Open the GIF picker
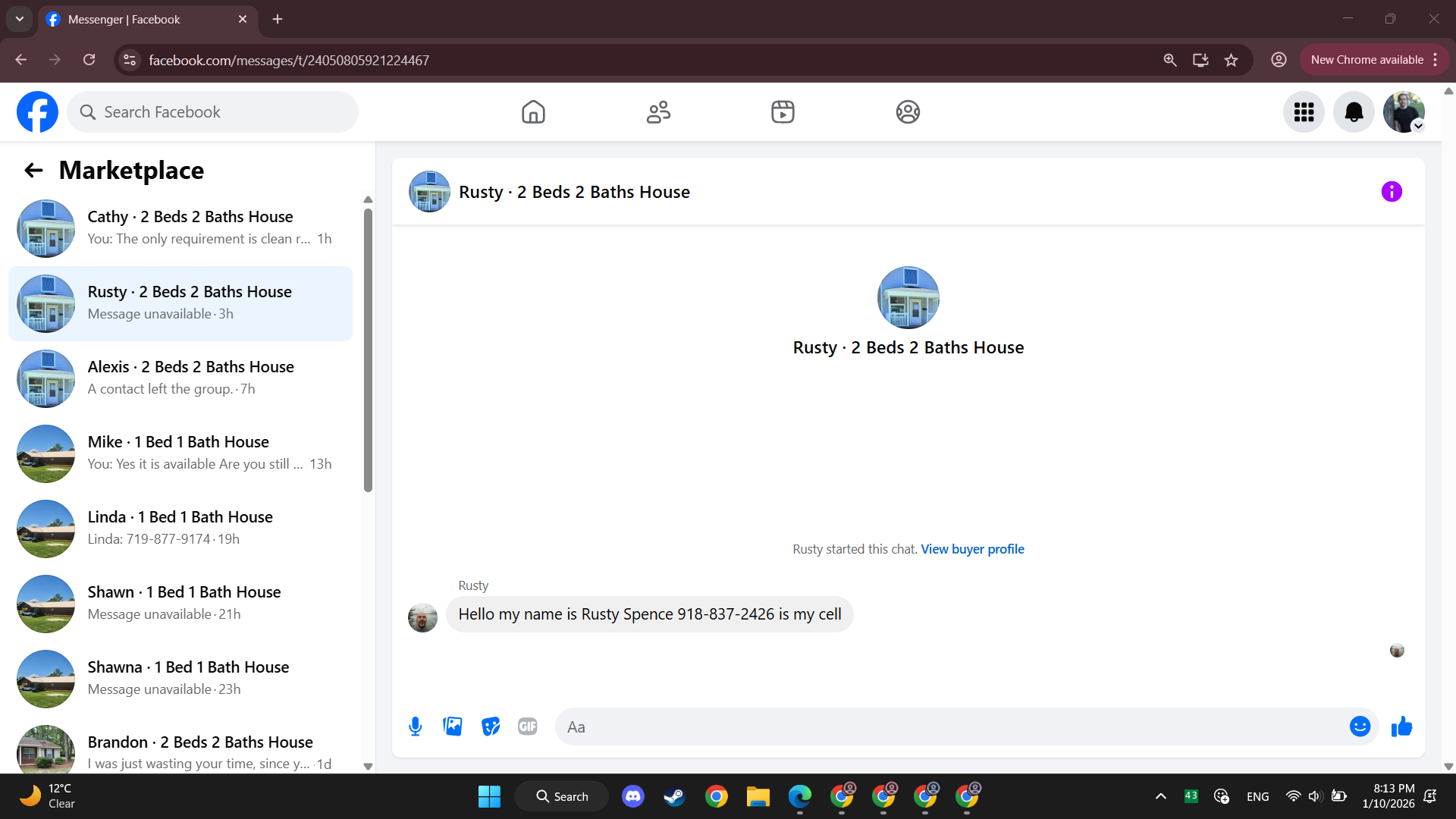Image resolution: width=1456 pixels, height=819 pixels. [528, 726]
